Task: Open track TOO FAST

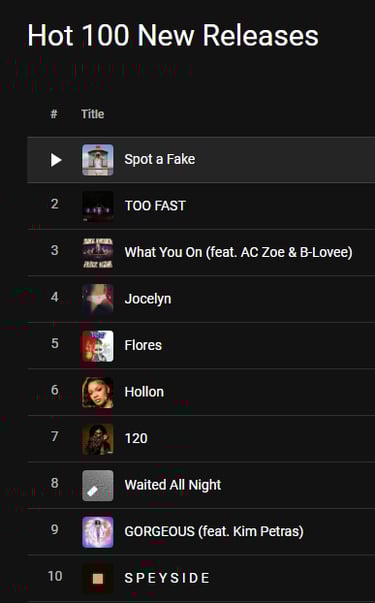Action: point(155,206)
